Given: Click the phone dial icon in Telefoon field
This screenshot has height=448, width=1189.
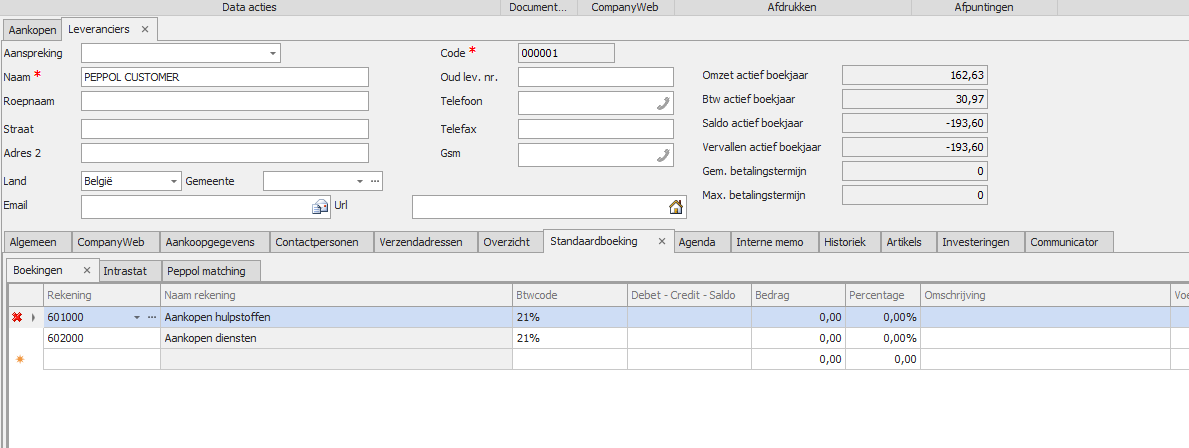Looking at the screenshot, I should 663,102.
